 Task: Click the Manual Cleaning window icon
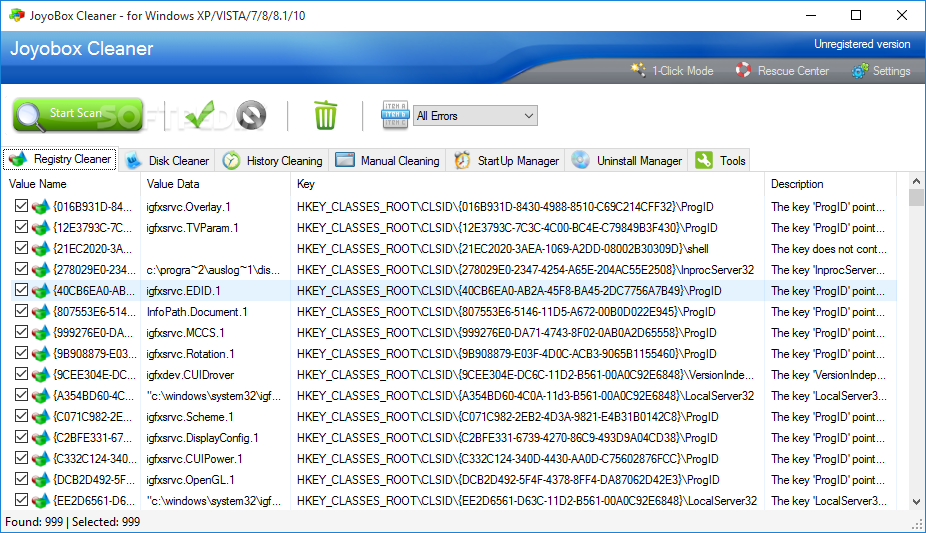pos(345,160)
